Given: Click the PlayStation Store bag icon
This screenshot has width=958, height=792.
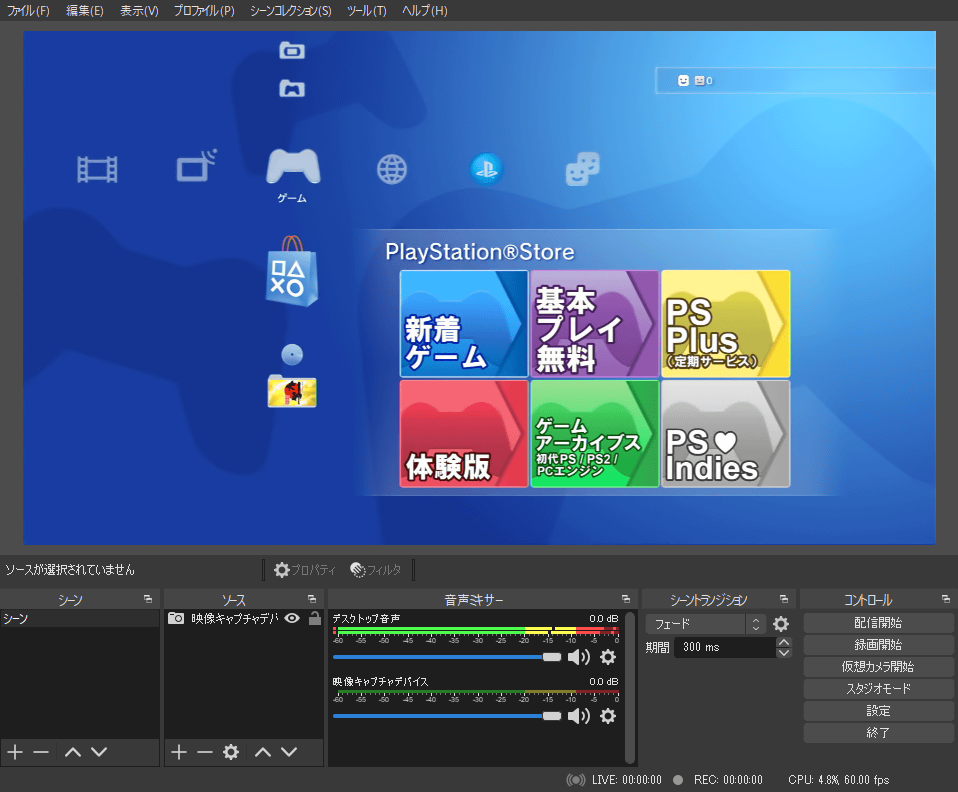Looking at the screenshot, I should pos(292,271).
